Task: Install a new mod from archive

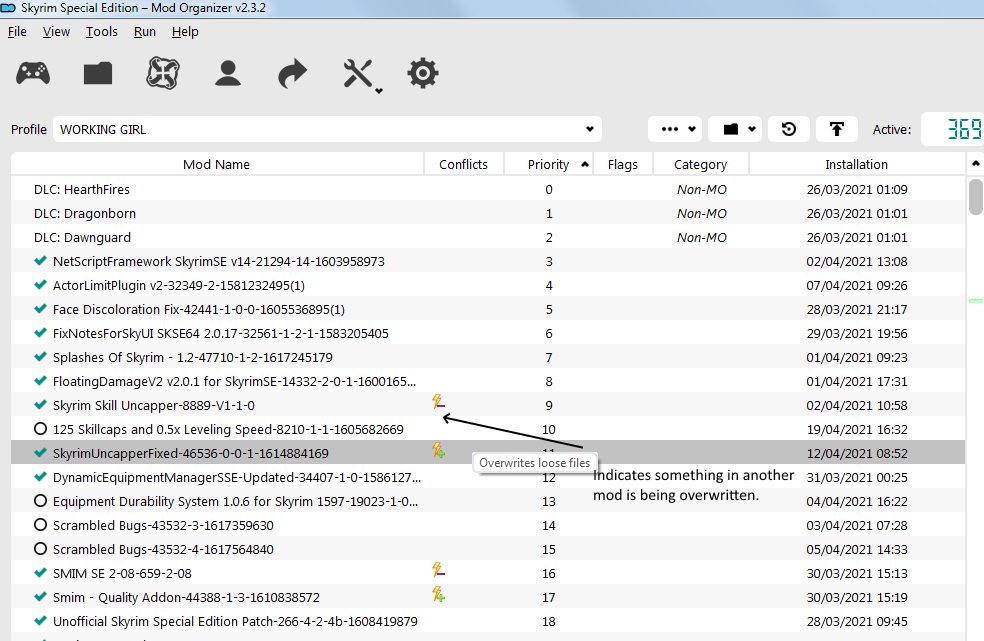Action: 98,73
